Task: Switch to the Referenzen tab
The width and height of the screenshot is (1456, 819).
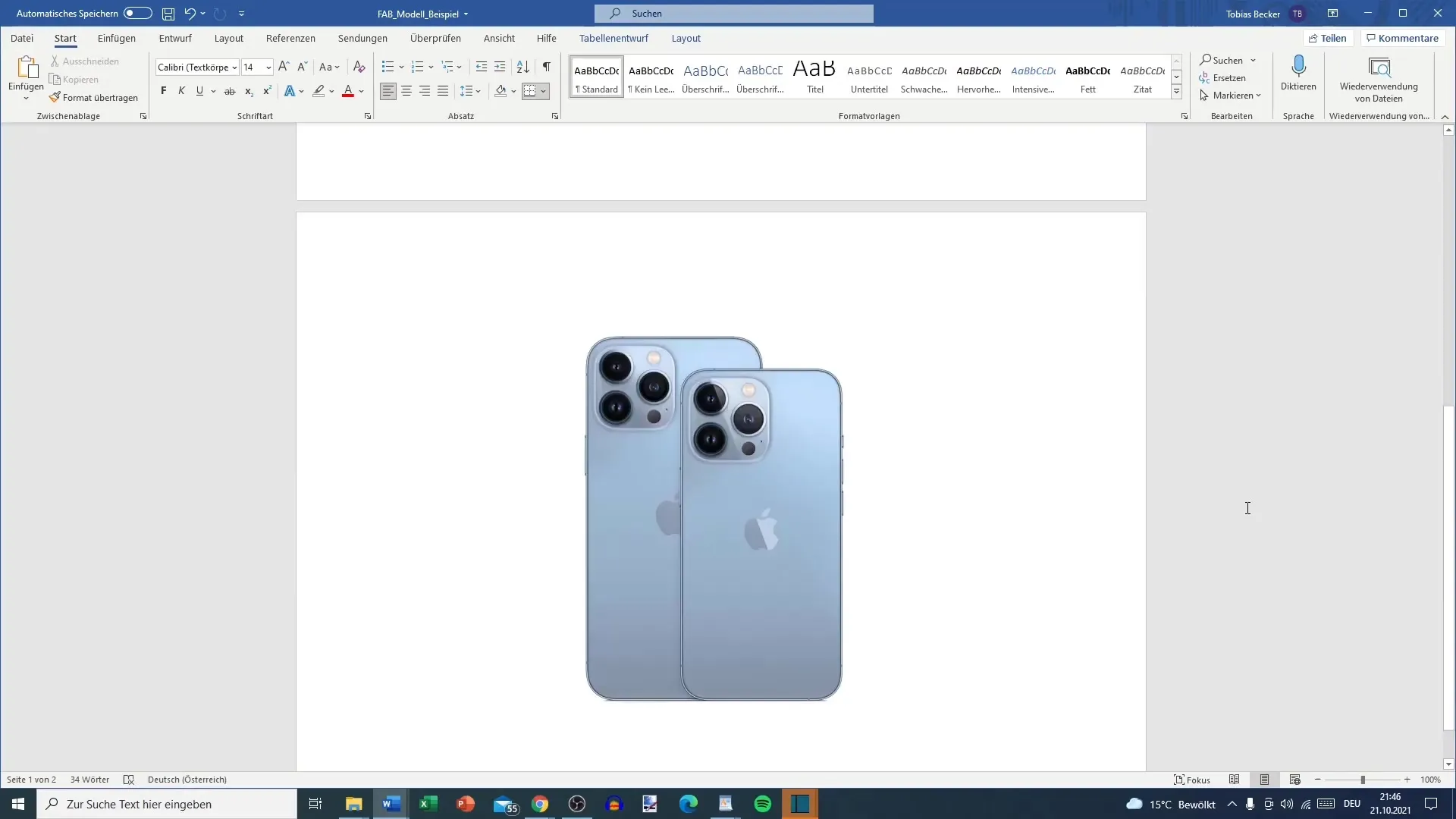Action: 290,38
